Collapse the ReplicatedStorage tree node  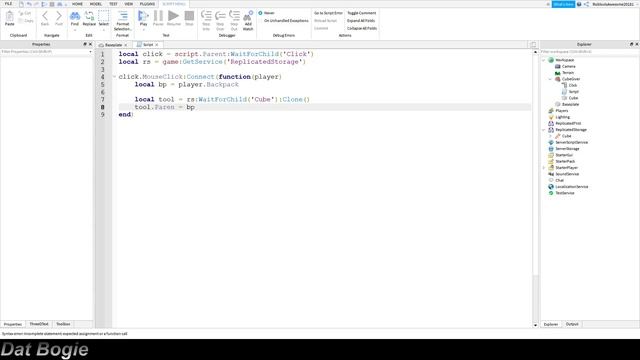[x=544, y=130]
